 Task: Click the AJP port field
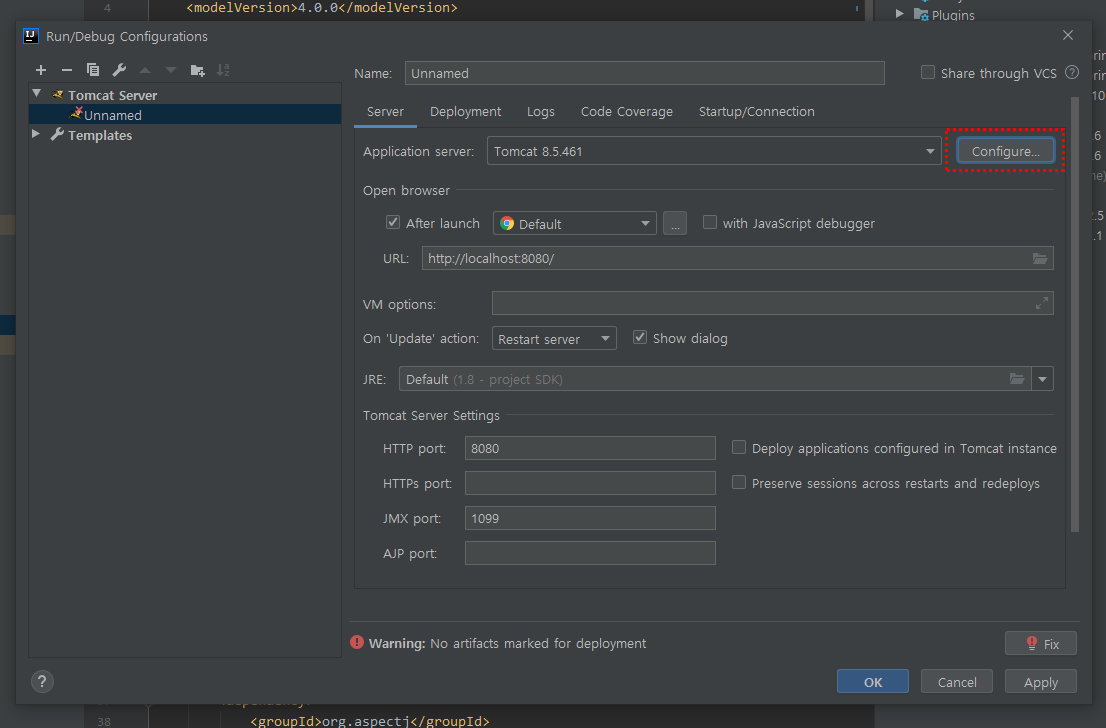coord(590,553)
